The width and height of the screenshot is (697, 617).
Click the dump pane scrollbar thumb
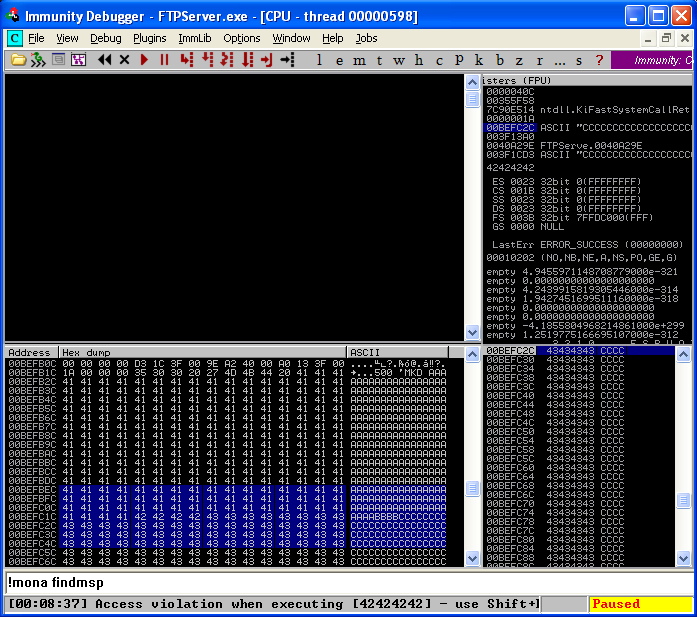(x=472, y=488)
